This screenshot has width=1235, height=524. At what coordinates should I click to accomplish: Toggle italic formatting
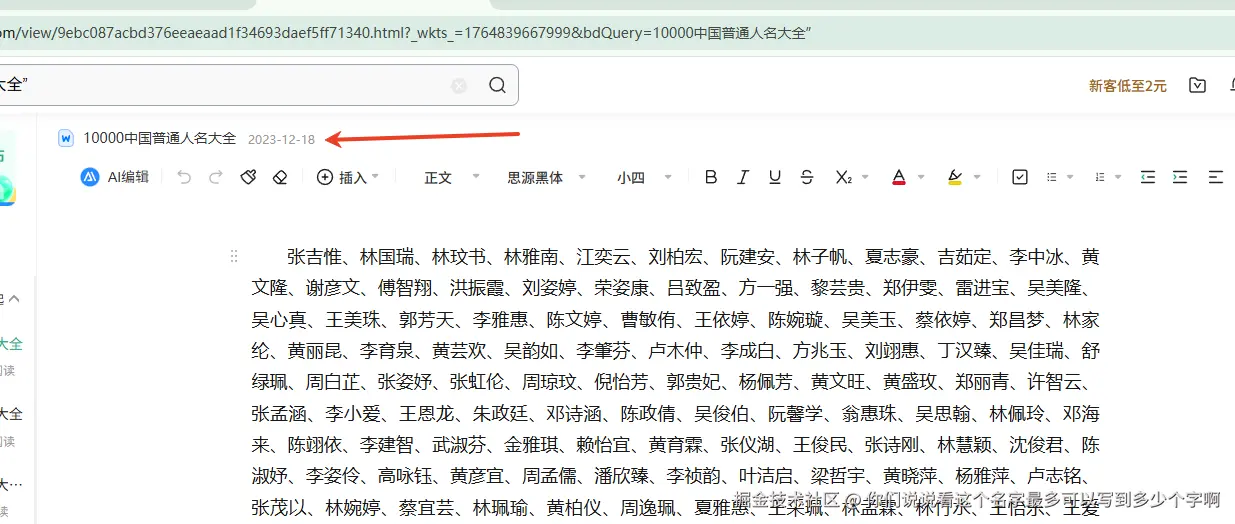(x=743, y=177)
